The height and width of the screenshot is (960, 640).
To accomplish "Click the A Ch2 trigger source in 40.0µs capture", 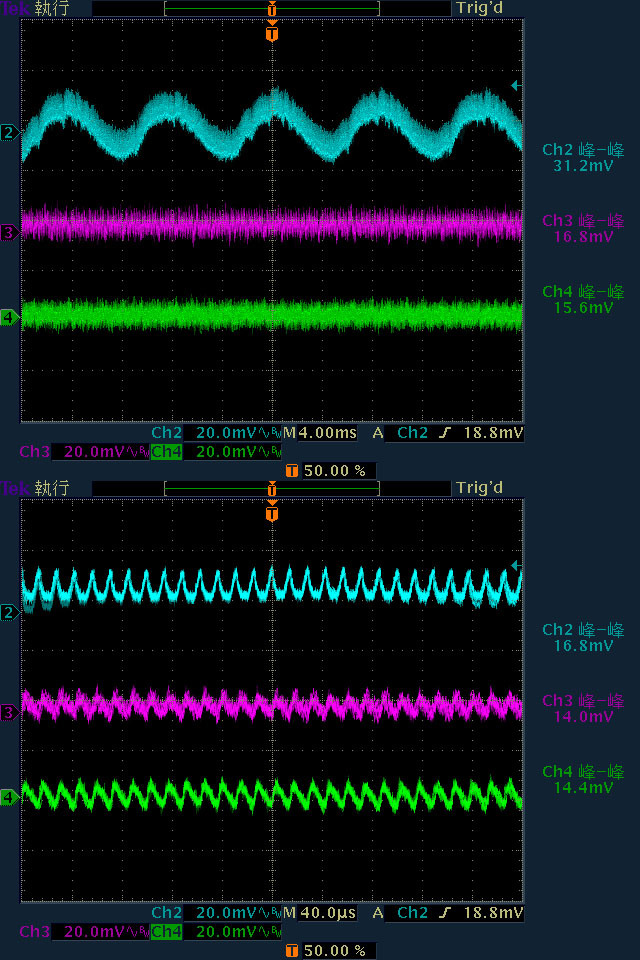I will pyautogui.click(x=401, y=913).
